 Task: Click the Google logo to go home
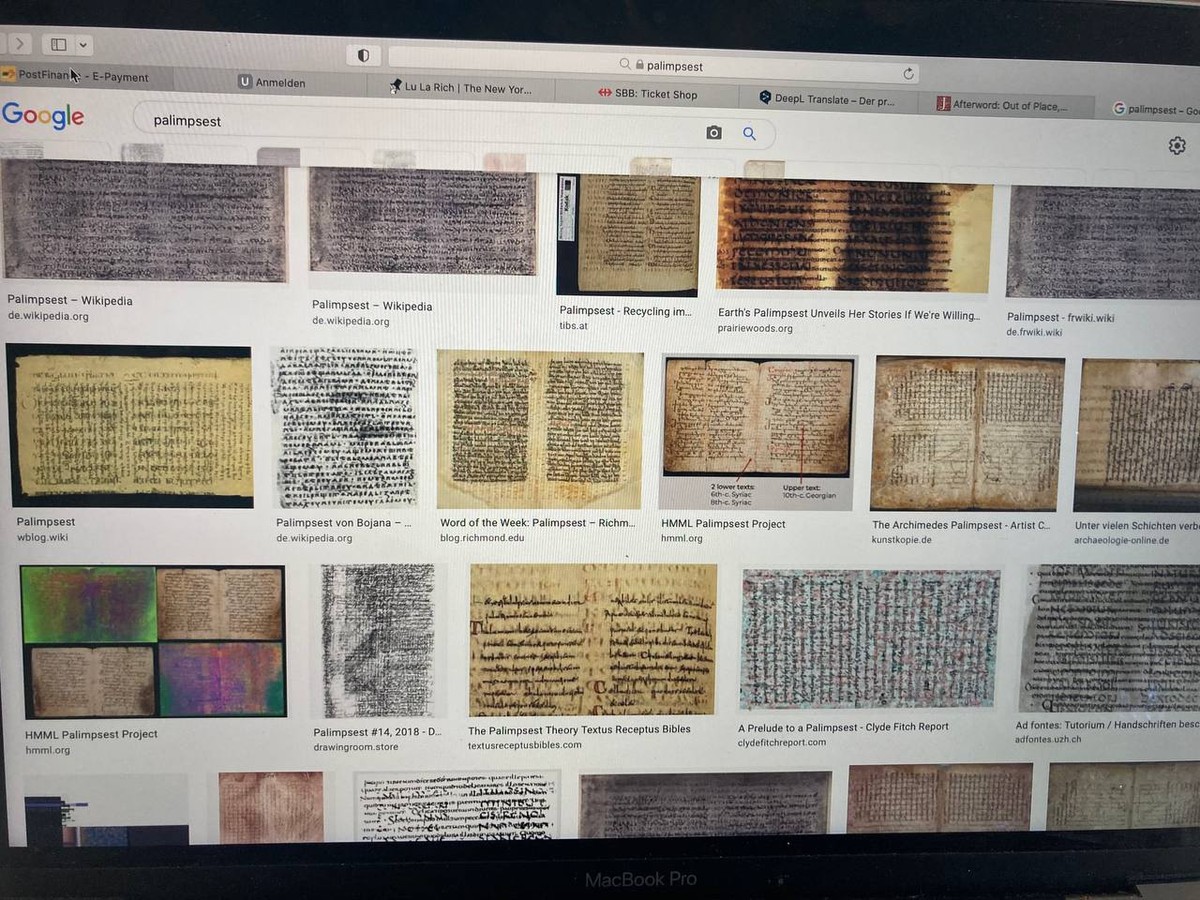(44, 117)
